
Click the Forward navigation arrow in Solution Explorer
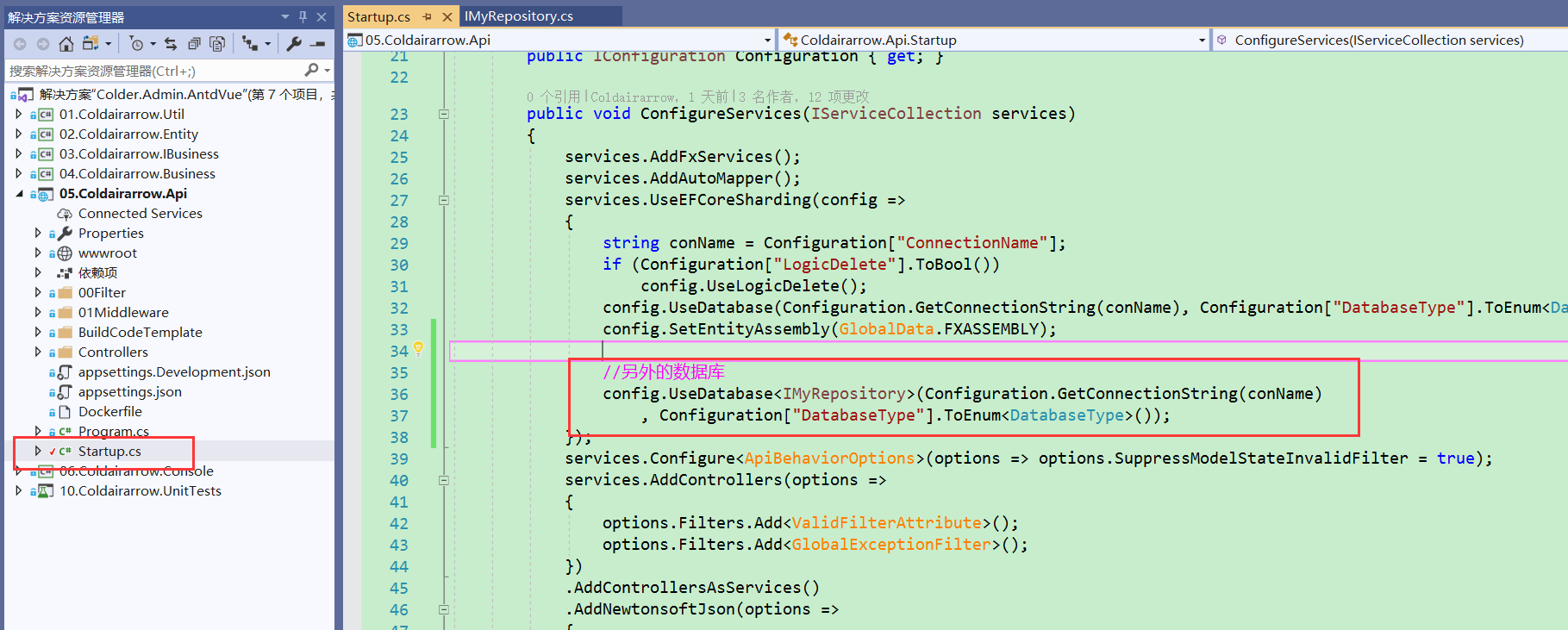pyautogui.click(x=42, y=43)
